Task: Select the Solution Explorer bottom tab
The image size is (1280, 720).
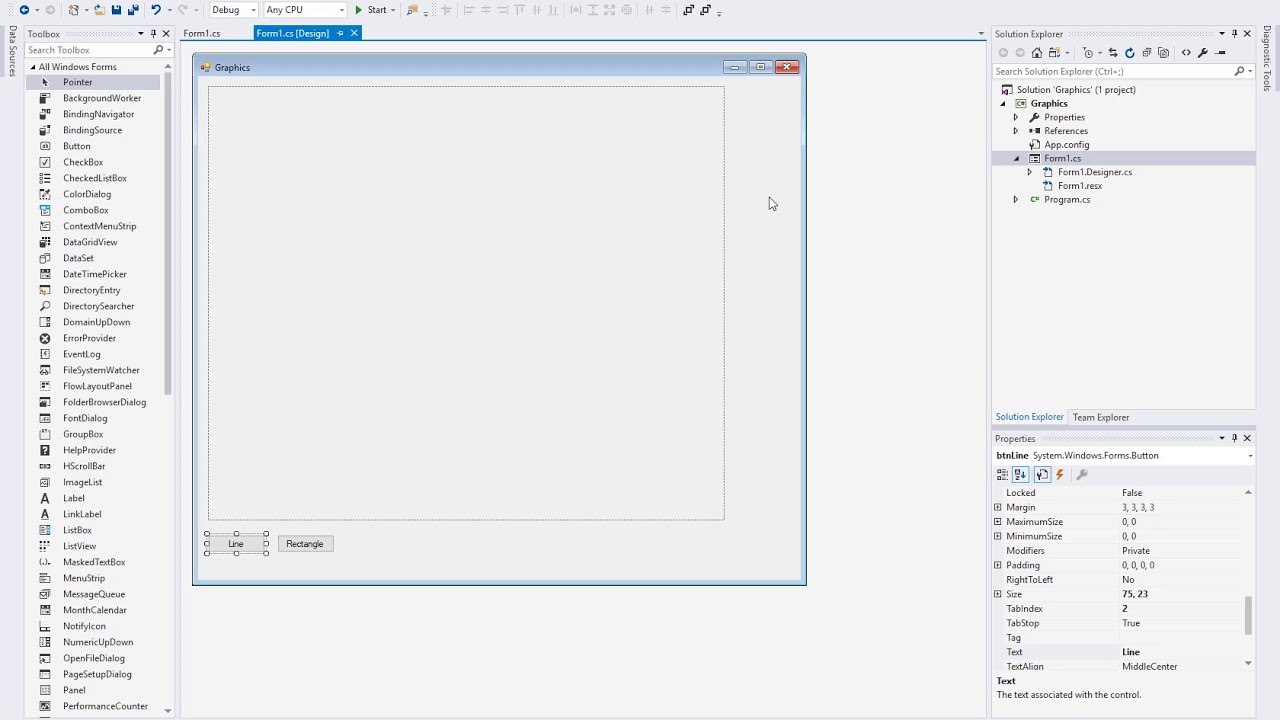Action: click(x=1029, y=417)
